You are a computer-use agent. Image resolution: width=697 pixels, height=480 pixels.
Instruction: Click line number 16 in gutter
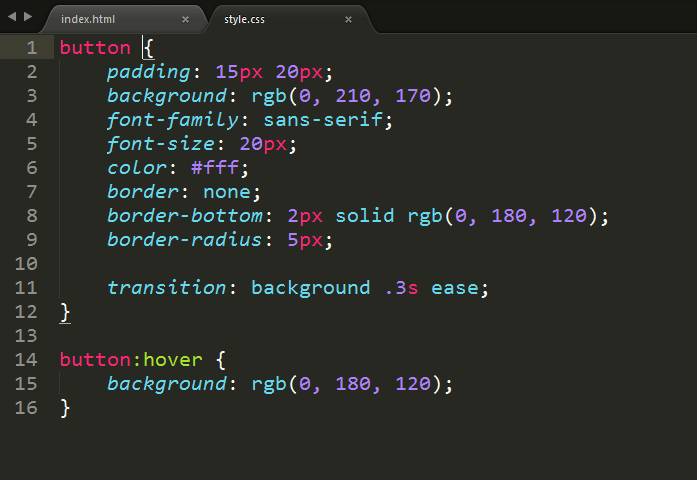[26, 408]
